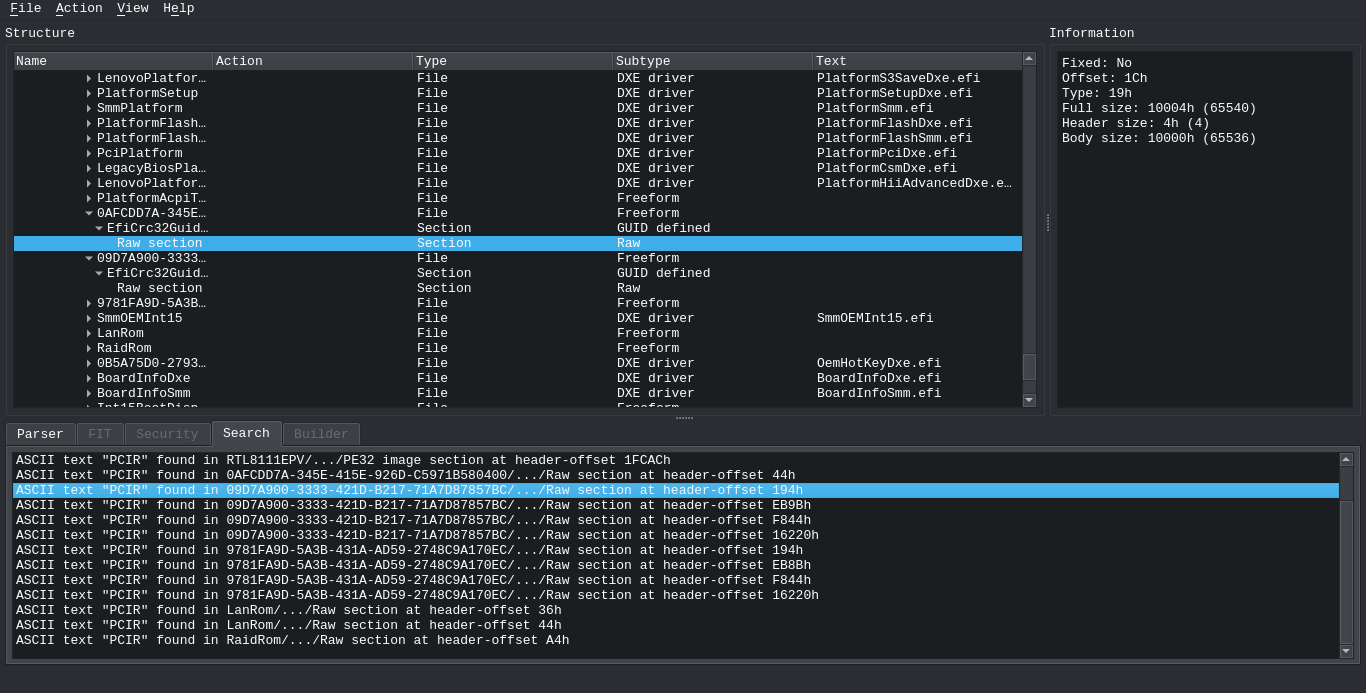The height and width of the screenshot is (693, 1366).
Task: Open the Action menu
Action: [79, 9]
